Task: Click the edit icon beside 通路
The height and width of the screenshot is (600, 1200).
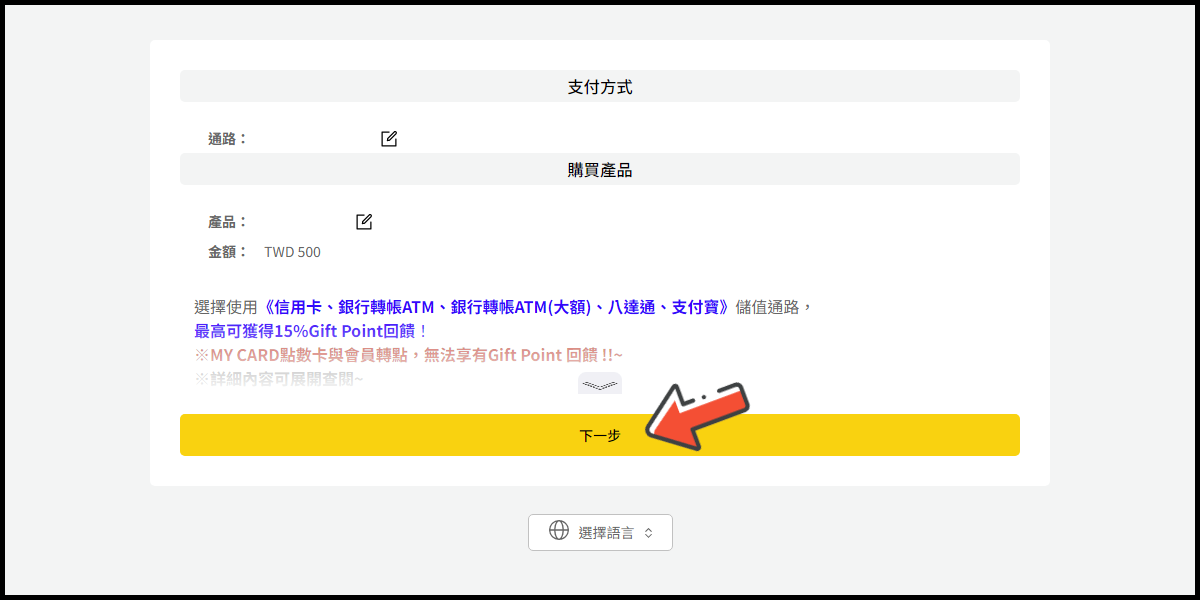Action: point(389,139)
